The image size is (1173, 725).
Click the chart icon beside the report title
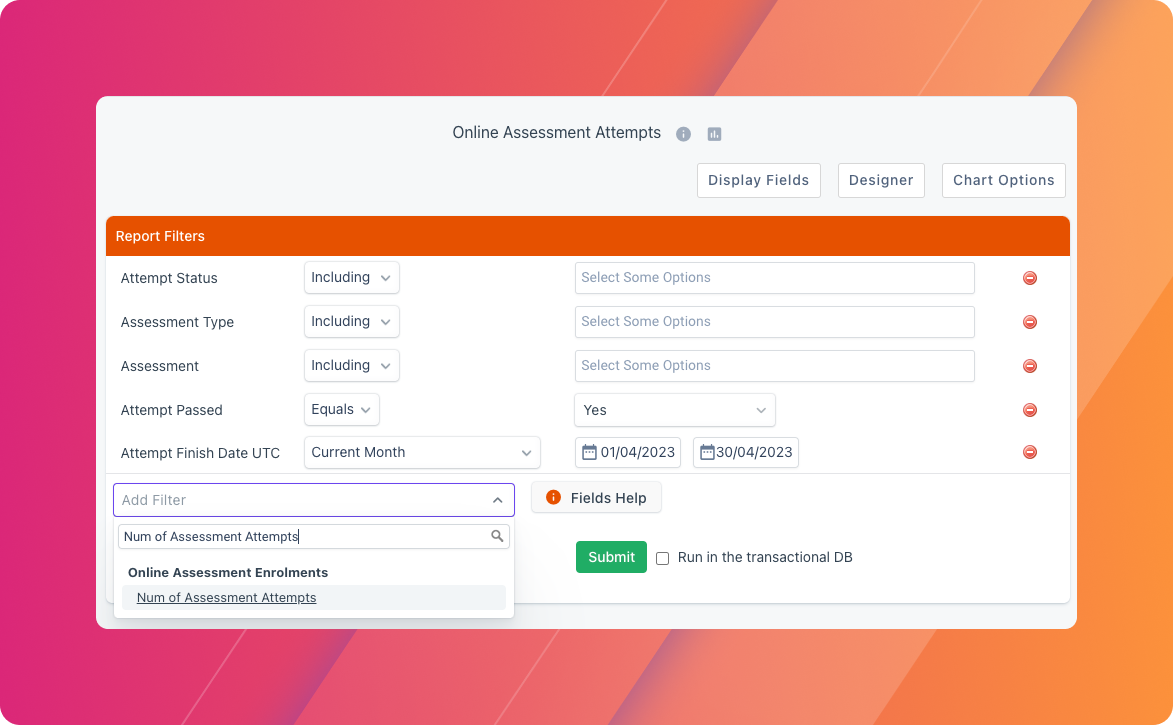click(x=714, y=133)
